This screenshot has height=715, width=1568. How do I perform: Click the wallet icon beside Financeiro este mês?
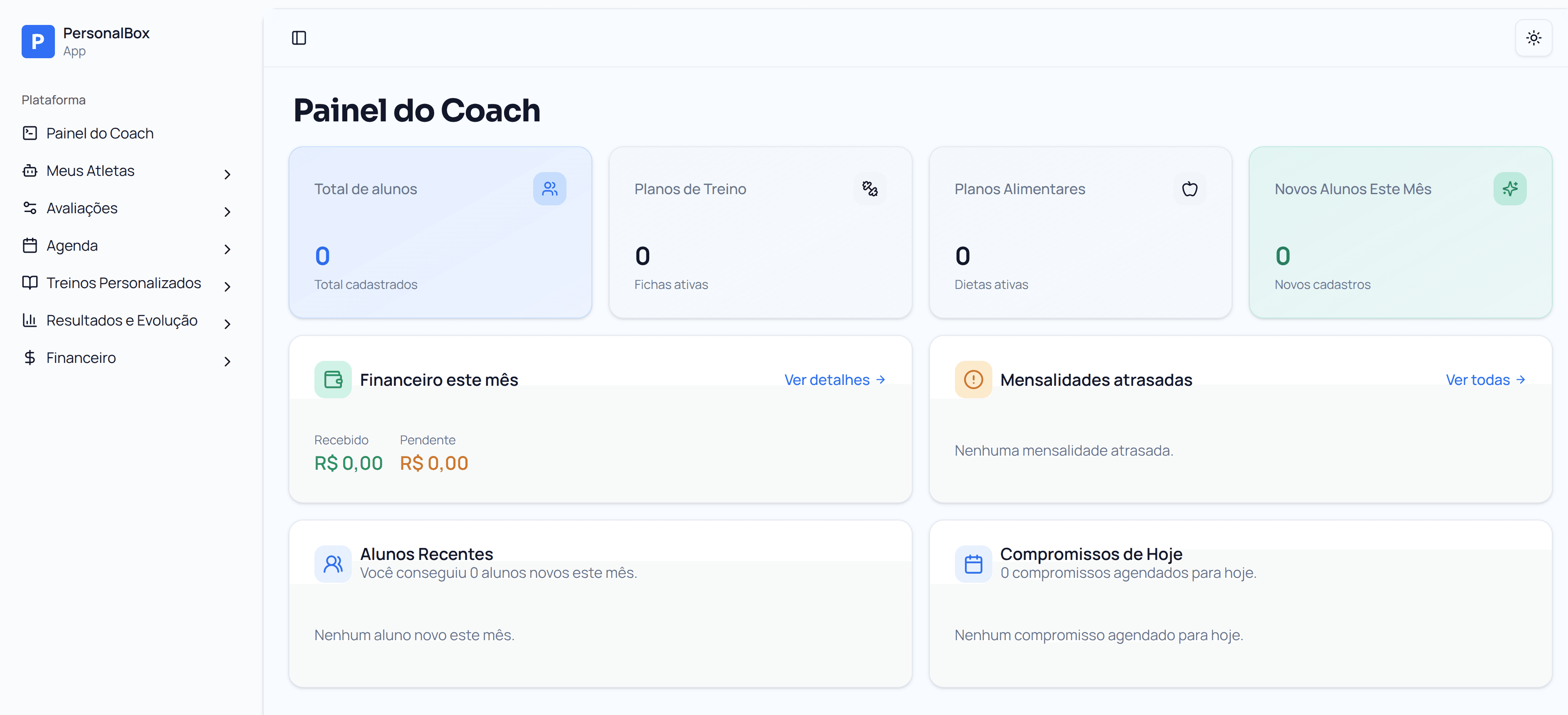(333, 379)
